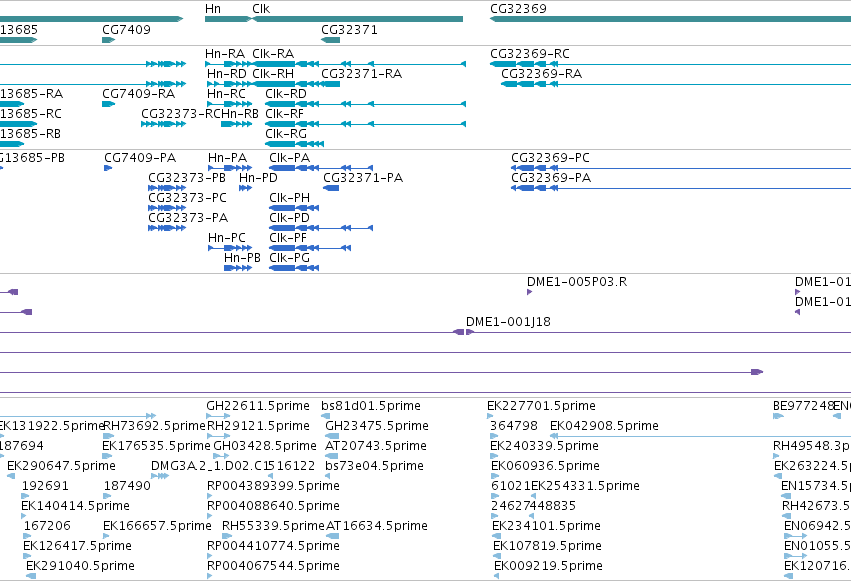Select transcript CG7409-RA
Image resolution: width=851 pixels, height=581 pixels.
(138, 94)
